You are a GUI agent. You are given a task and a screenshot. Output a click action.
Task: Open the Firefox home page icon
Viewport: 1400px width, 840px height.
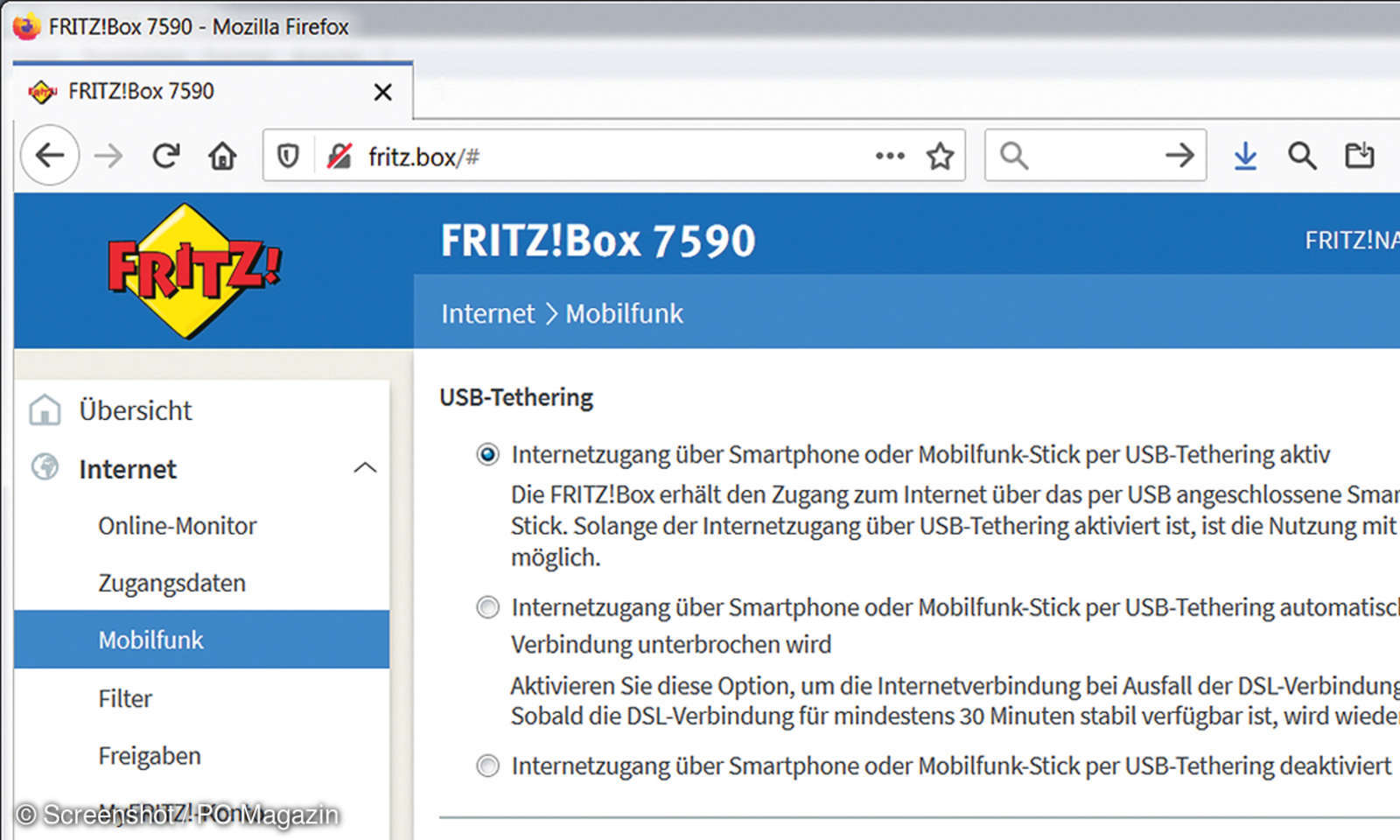[222, 155]
